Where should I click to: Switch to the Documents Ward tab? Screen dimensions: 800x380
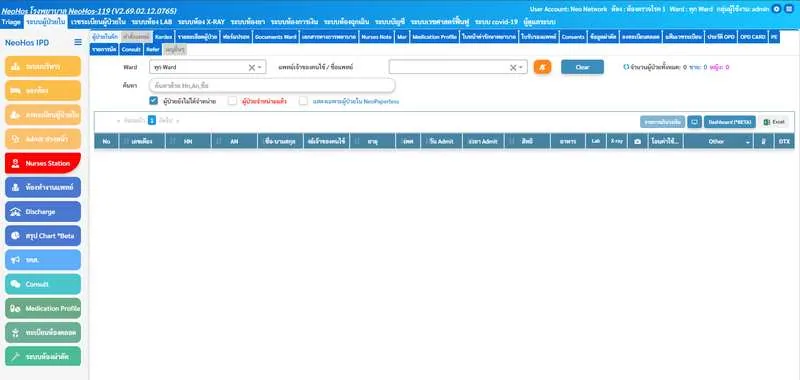(x=276, y=37)
